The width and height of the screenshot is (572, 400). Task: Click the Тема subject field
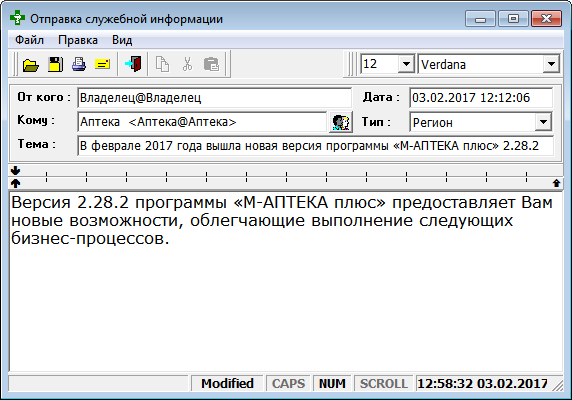click(x=316, y=146)
